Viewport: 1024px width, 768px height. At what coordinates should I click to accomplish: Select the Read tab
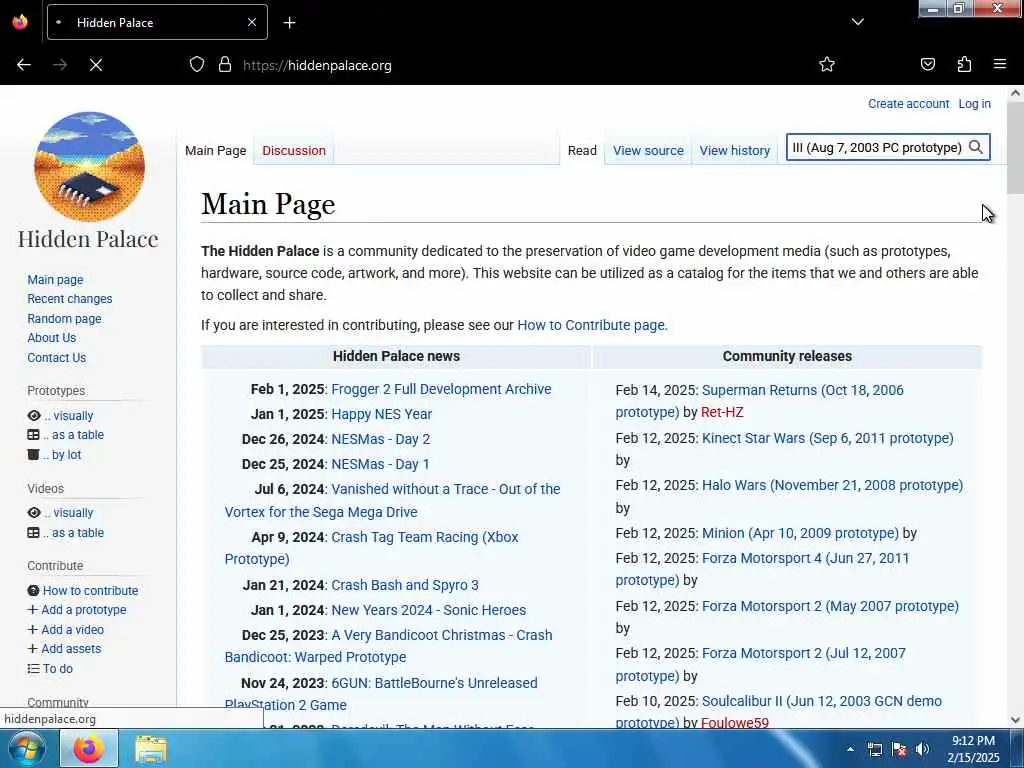pyautogui.click(x=582, y=151)
